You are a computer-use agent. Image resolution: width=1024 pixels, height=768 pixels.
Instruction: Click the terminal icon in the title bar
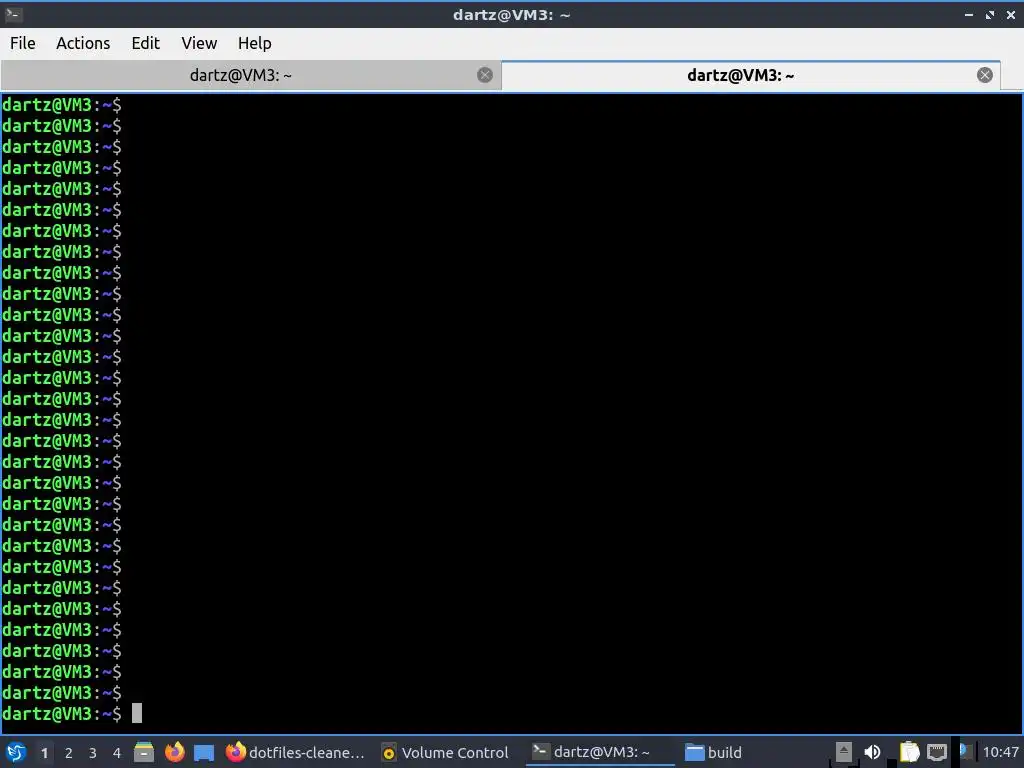(13, 14)
